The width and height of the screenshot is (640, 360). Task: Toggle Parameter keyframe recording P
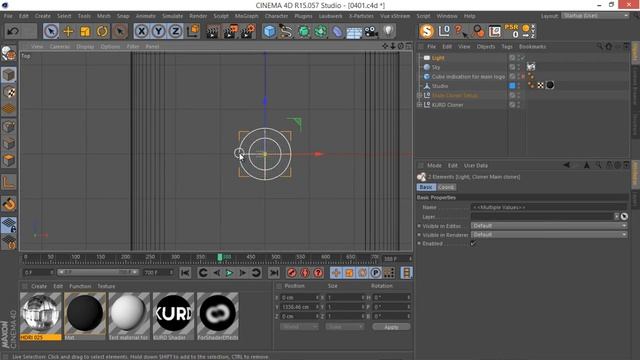click(x=376, y=273)
